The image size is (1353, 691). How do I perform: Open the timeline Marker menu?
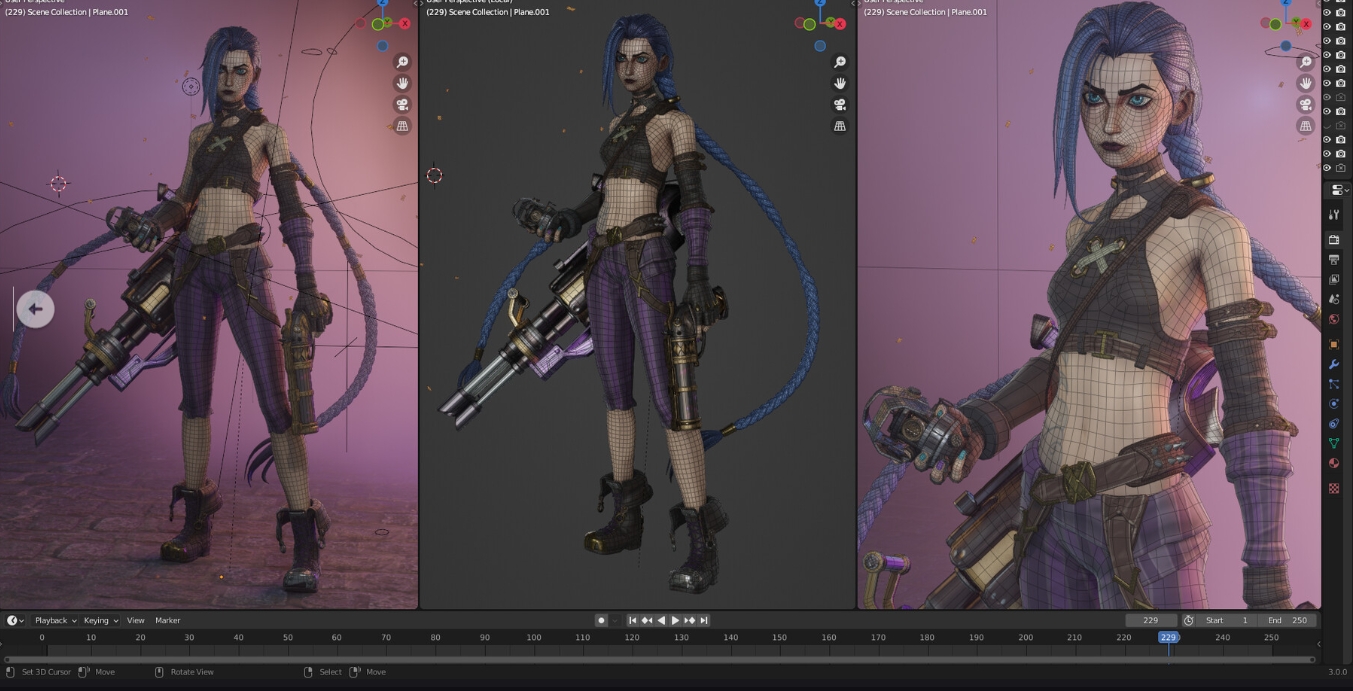[167, 620]
